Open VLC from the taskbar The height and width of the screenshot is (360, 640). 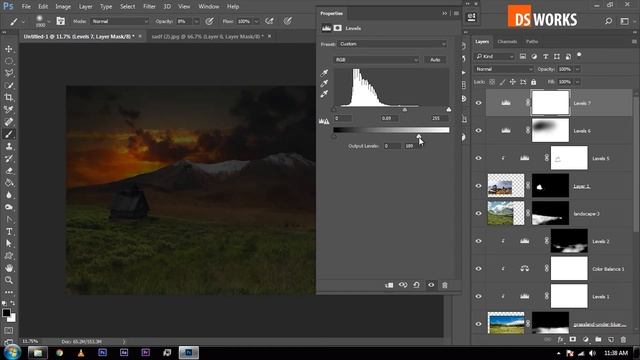(x=81, y=353)
